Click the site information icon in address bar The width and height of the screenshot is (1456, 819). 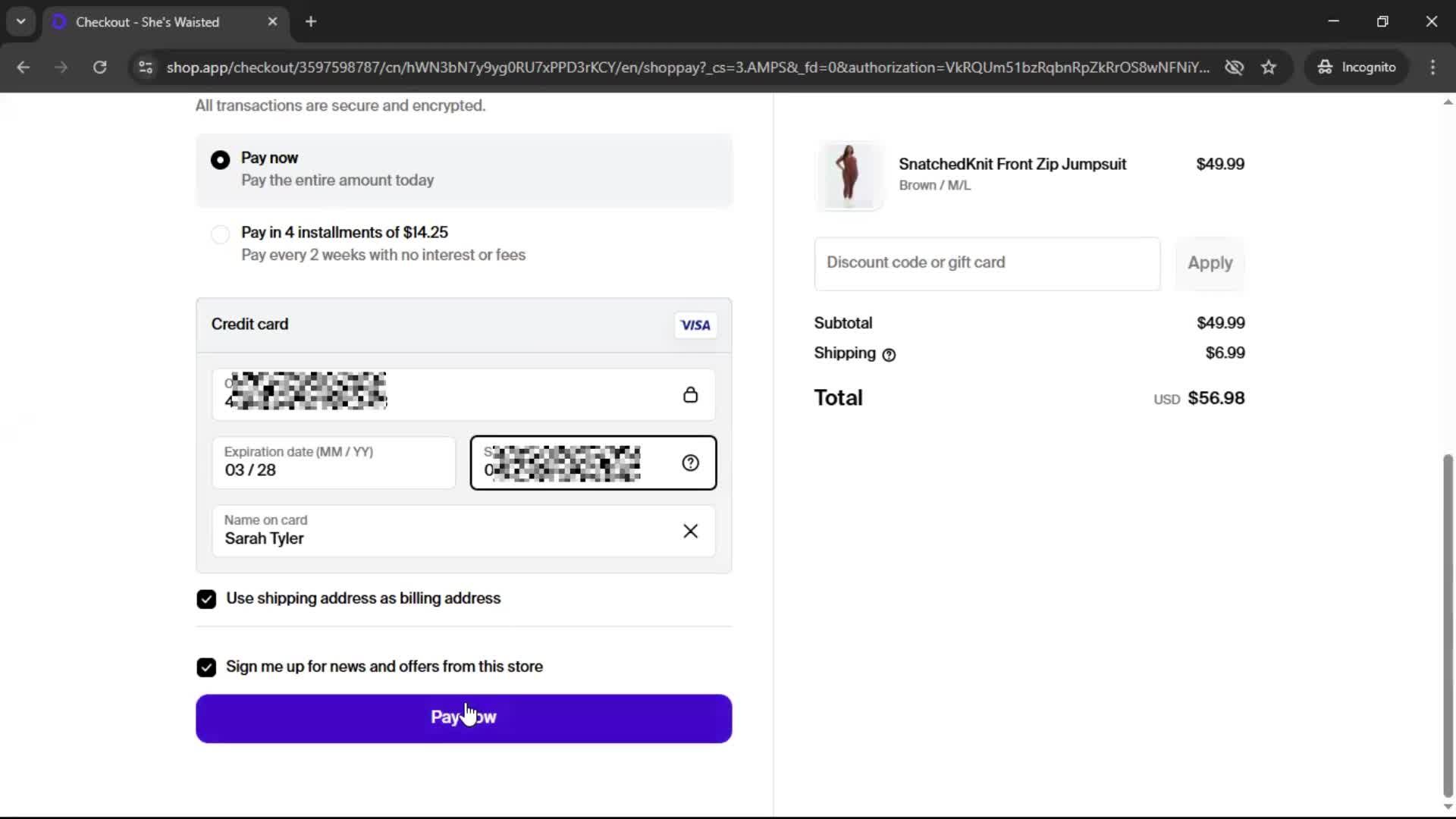(146, 67)
